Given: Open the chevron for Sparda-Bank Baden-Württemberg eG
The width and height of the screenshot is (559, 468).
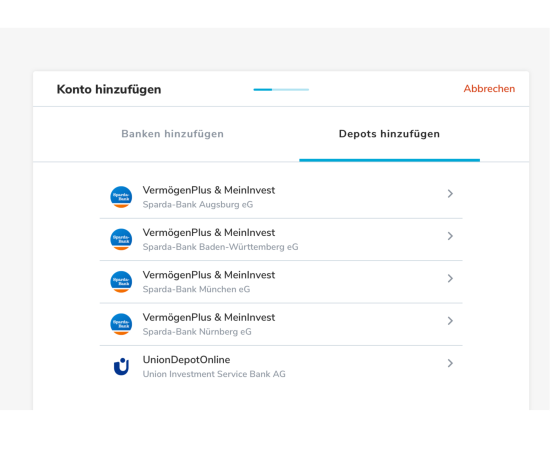Looking at the screenshot, I should point(450,236).
